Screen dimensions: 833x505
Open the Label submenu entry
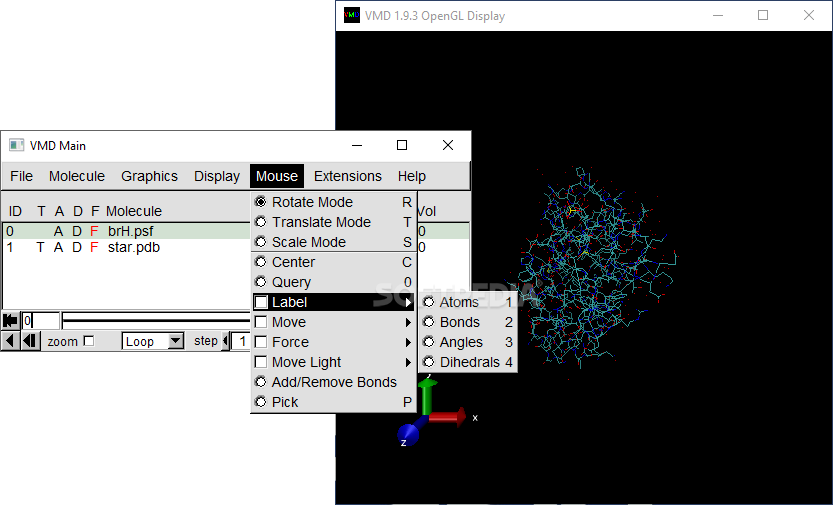[334, 302]
